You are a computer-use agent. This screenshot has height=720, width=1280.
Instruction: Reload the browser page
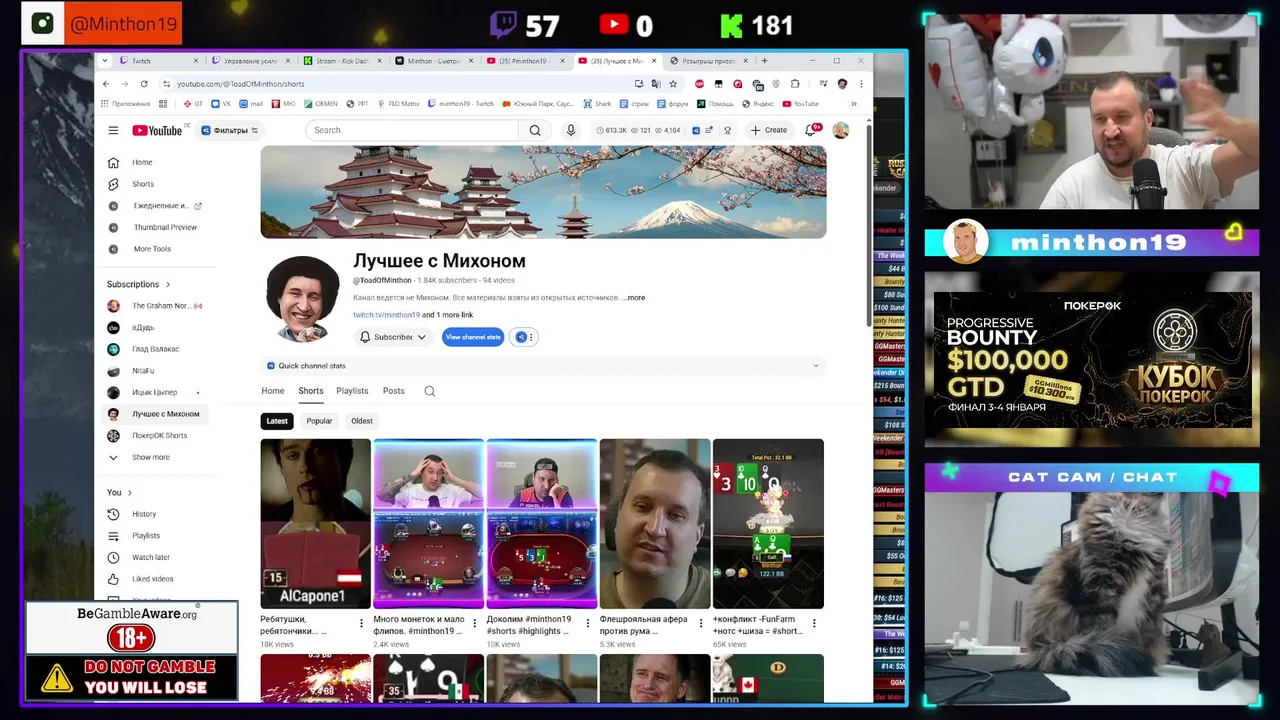click(144, 84)
